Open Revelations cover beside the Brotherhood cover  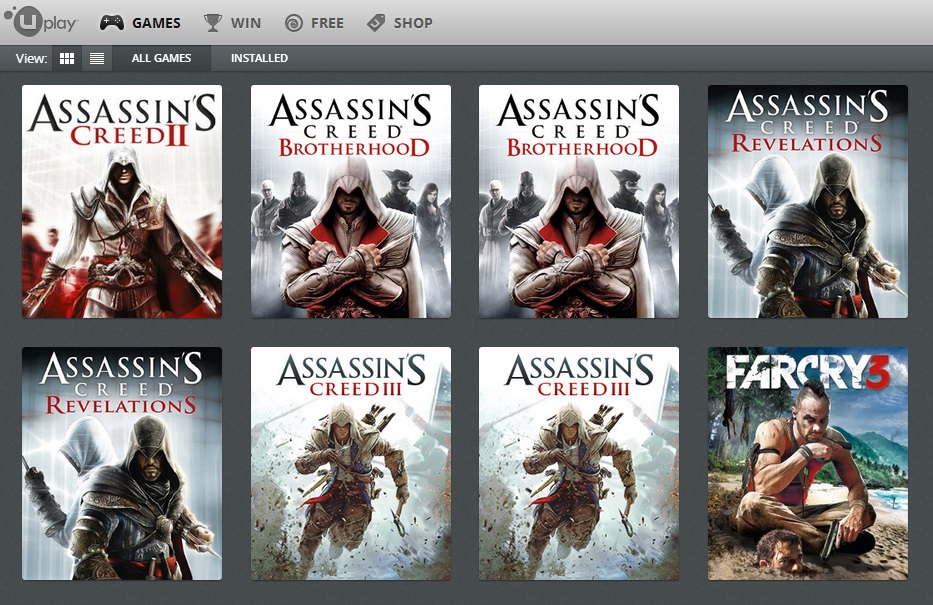click(807, 202)
